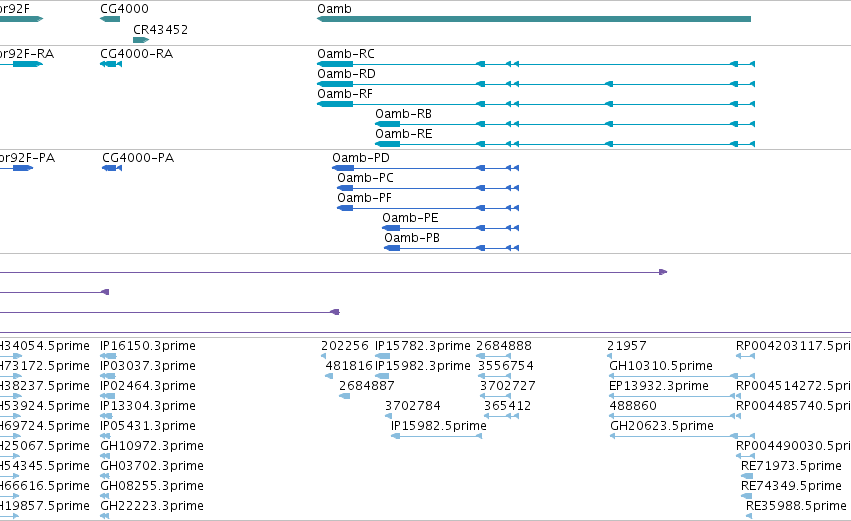This screenshot has width=851, height=521.
Task: Select transcript Oamb-RB
Action: tap(565, 124)
